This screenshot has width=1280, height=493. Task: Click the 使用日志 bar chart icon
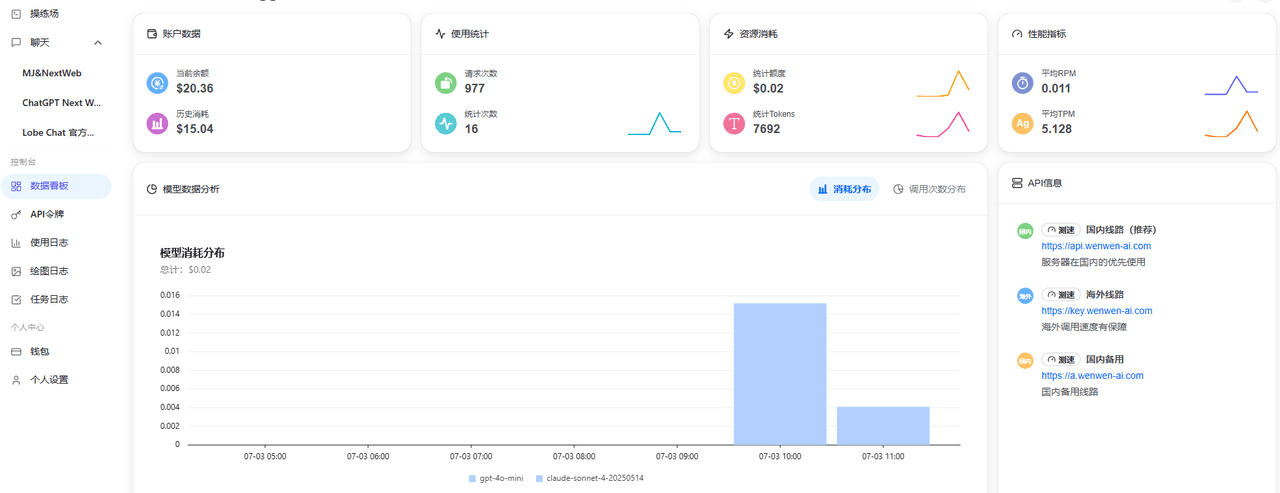click(16, 243)
